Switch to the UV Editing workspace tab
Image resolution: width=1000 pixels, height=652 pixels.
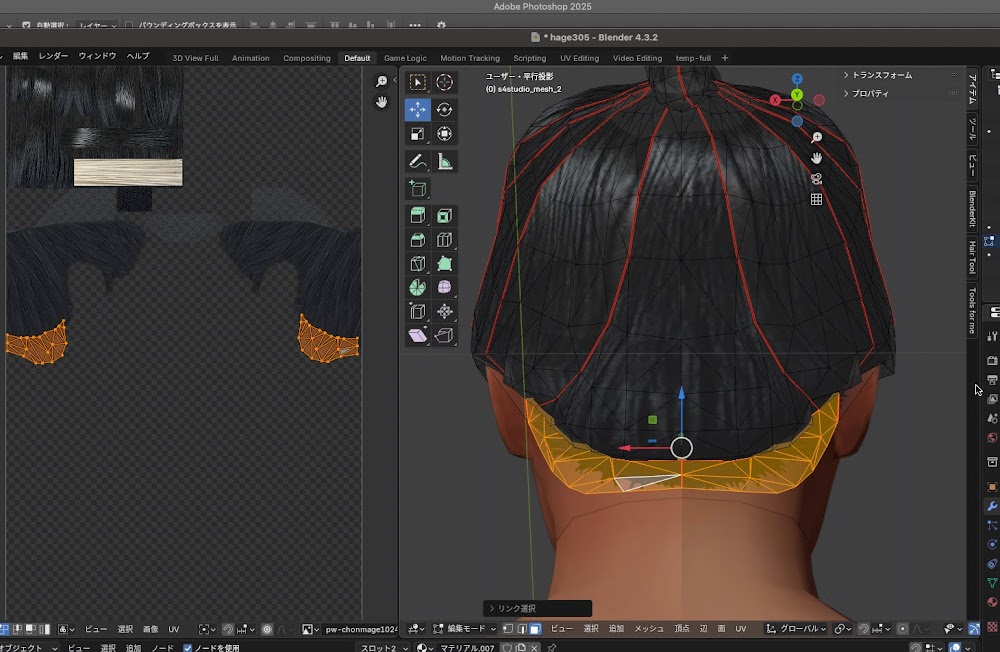click(579, 58)
